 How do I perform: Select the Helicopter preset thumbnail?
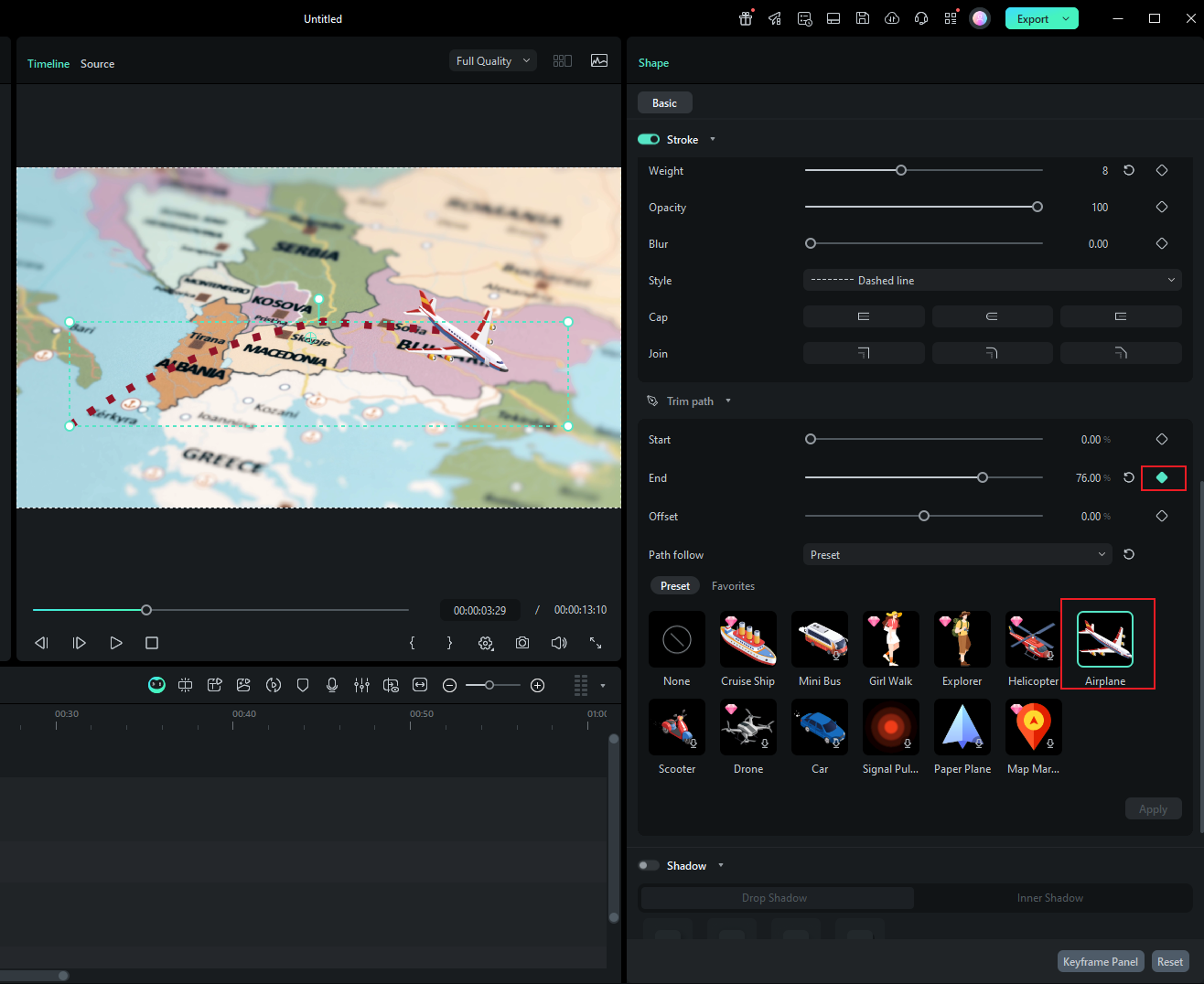click(x=1033, y=639)
